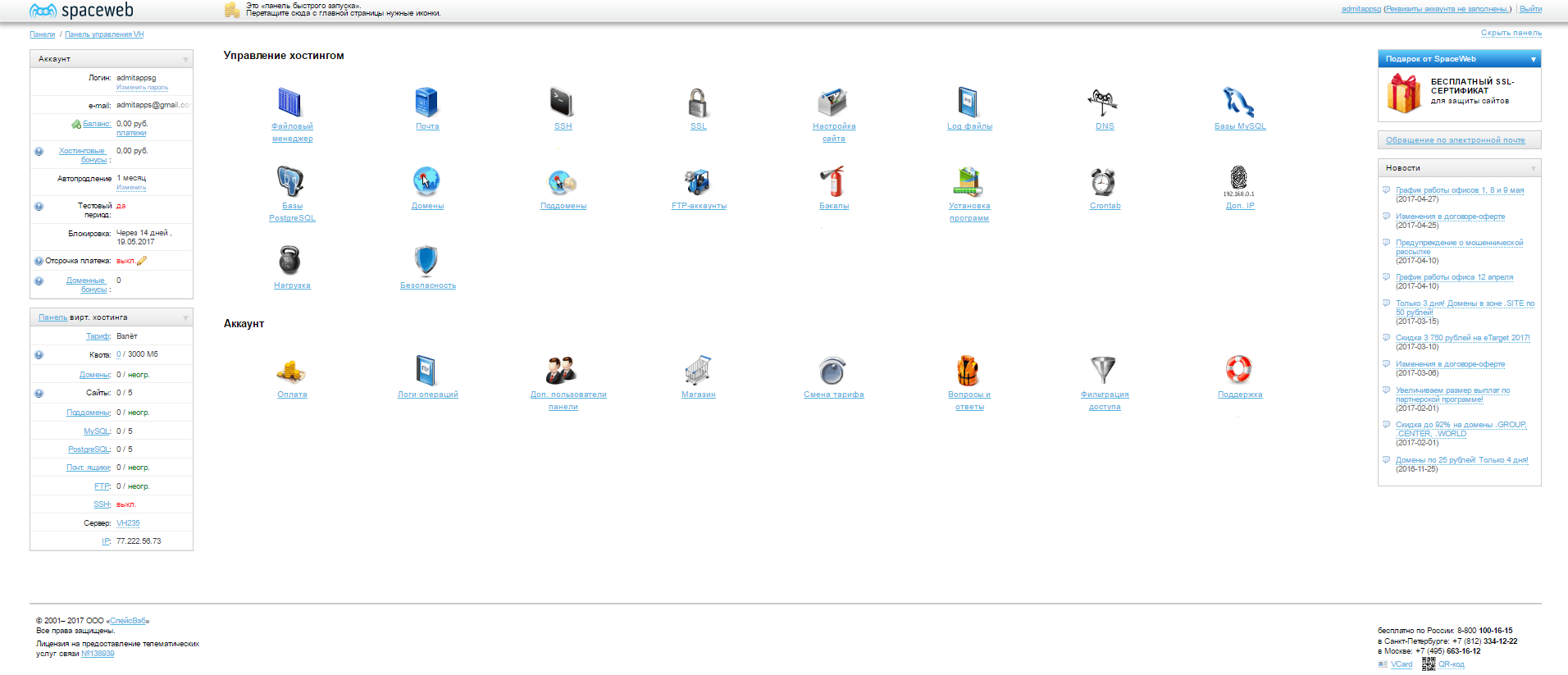Launch the SSH terminal icon

click(562, 103)
